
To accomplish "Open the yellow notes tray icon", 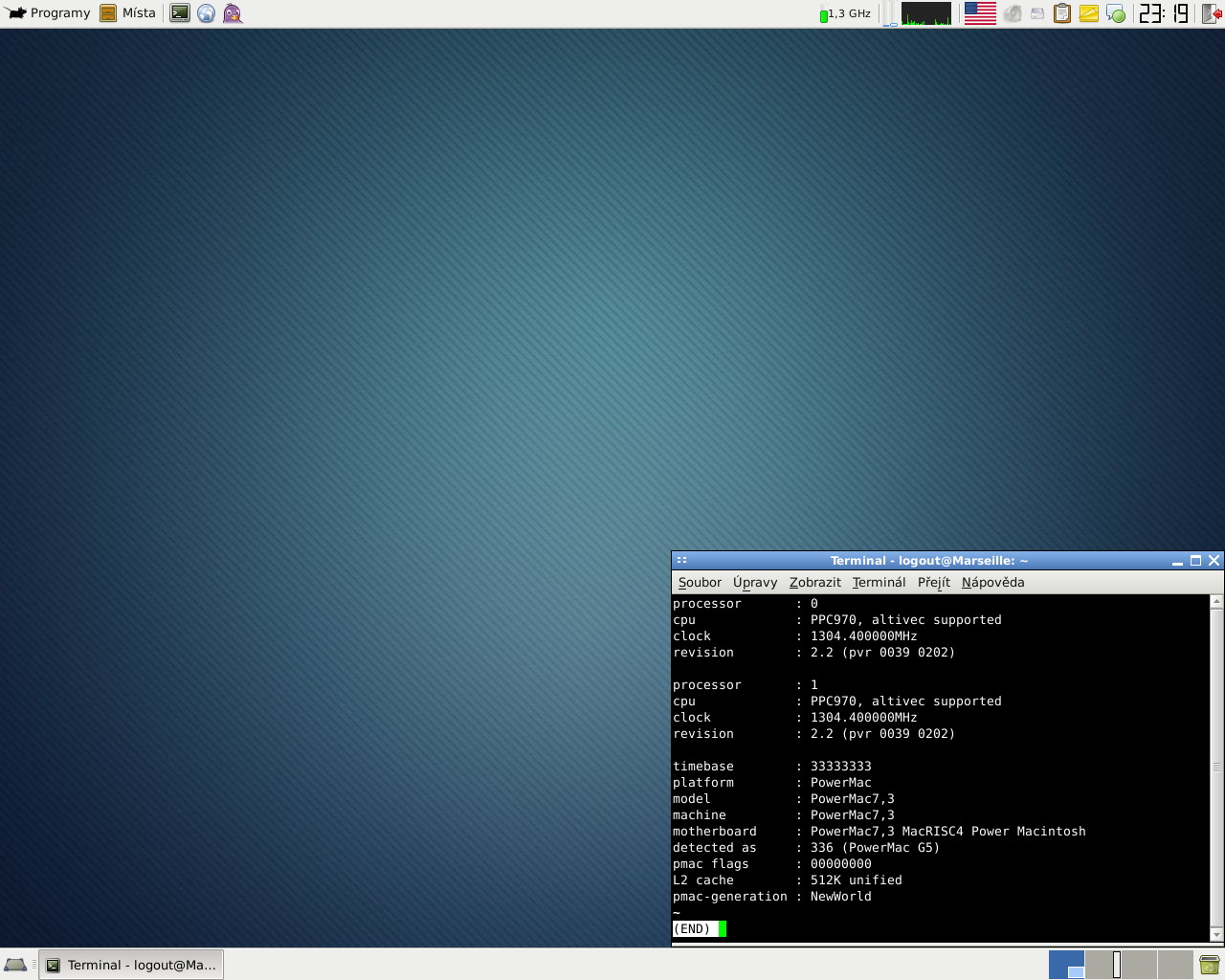I will click(1089, 13).
